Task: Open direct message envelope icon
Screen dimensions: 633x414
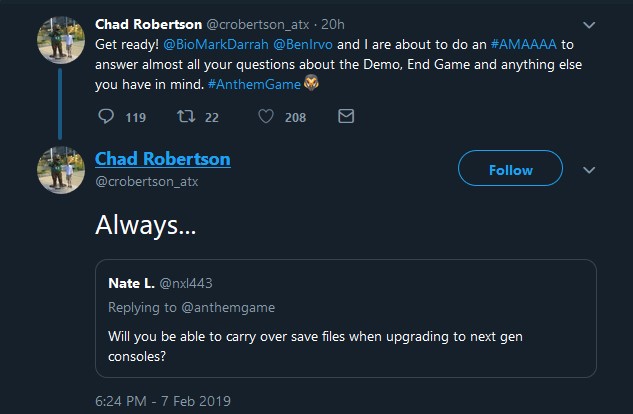Action: coord(346,117)
